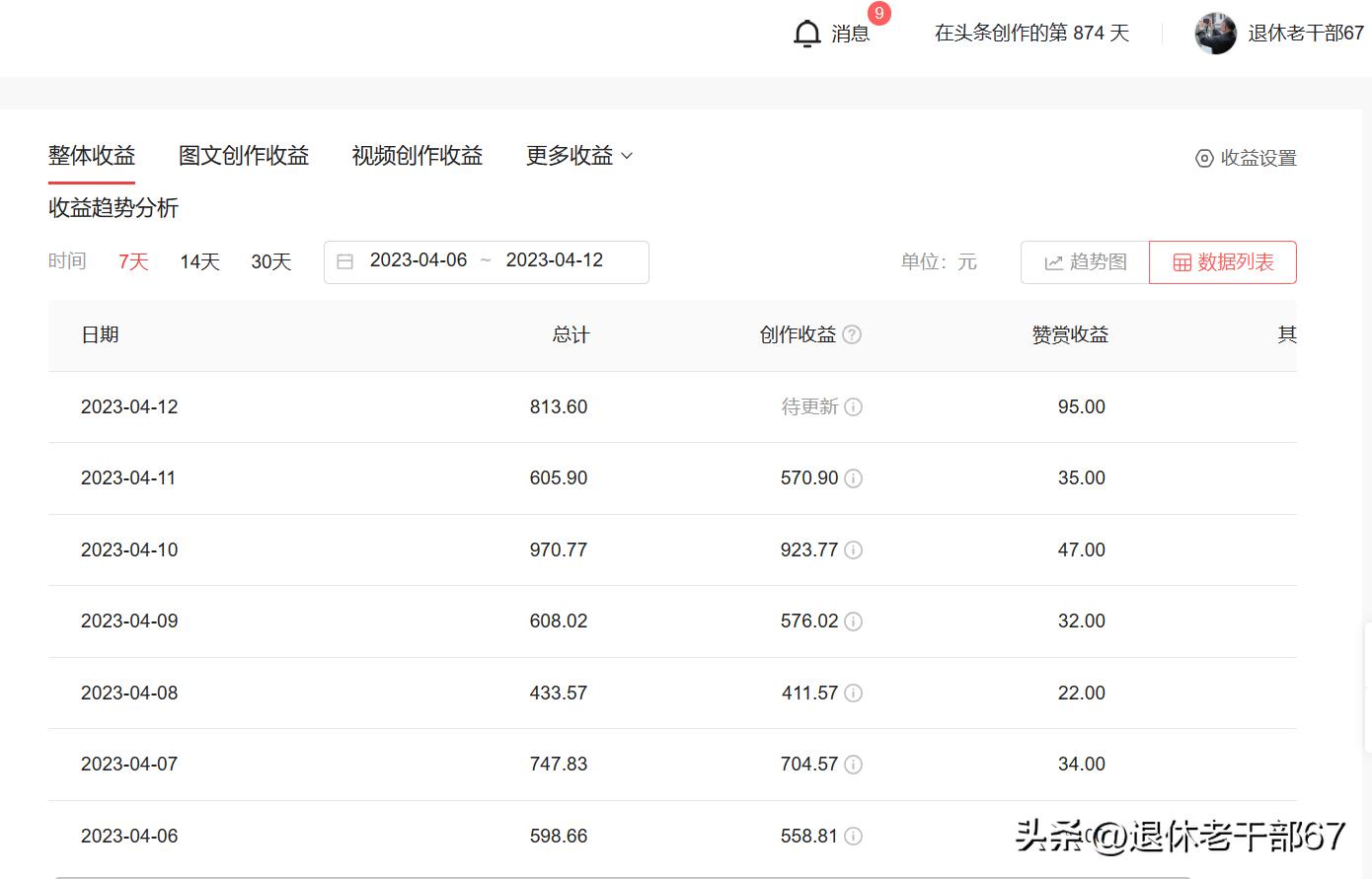The image size is (1372, 879).
Task: Click the line chart icon on 趋势图 button
Action: pos(1054,262)
